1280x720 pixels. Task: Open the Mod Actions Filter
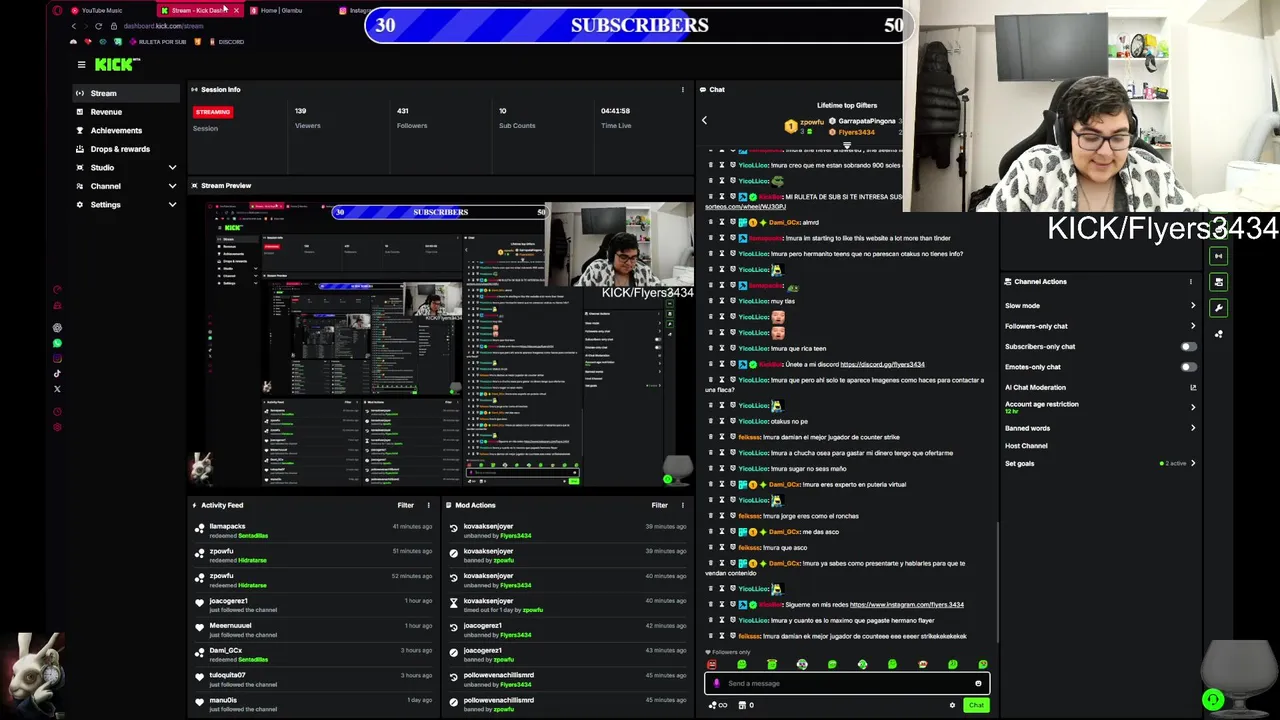tap(659, 505)
